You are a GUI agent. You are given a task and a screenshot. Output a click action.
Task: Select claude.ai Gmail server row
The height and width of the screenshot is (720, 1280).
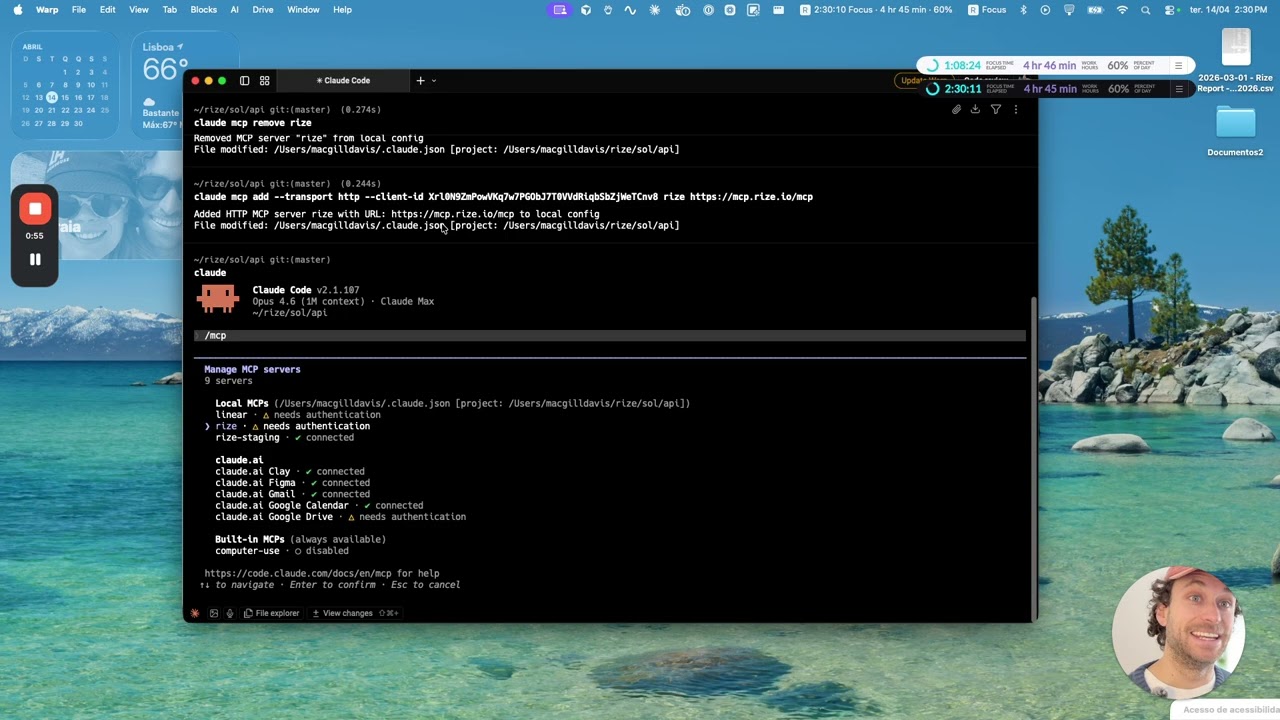pos(292,494)
